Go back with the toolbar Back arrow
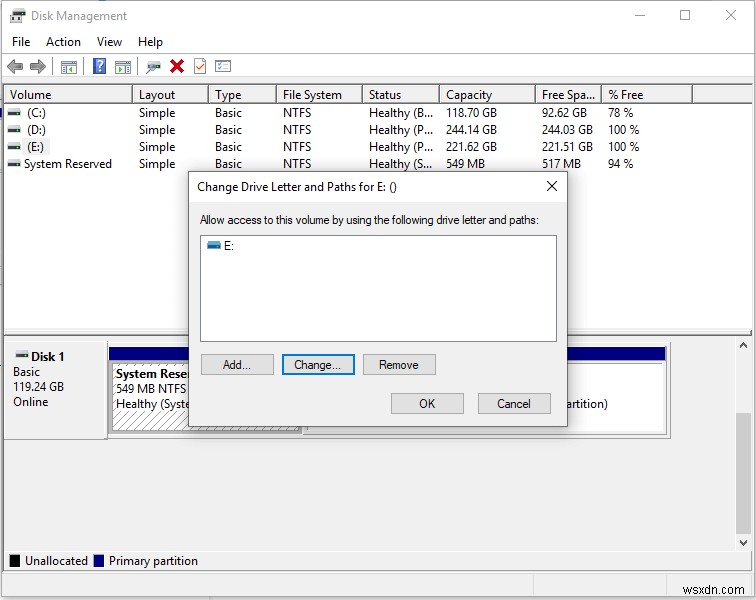Screen dimensions: 756x600 point(15,66)
